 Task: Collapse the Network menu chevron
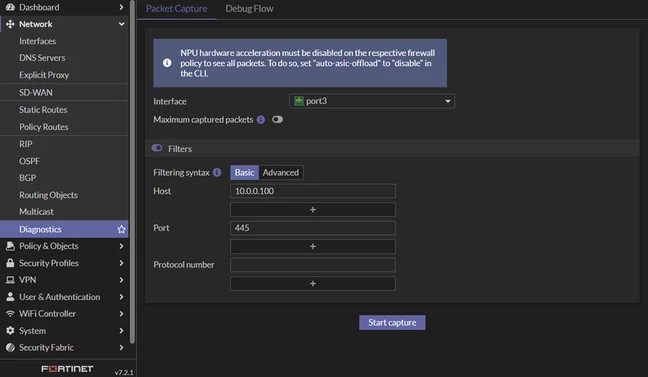121,24
